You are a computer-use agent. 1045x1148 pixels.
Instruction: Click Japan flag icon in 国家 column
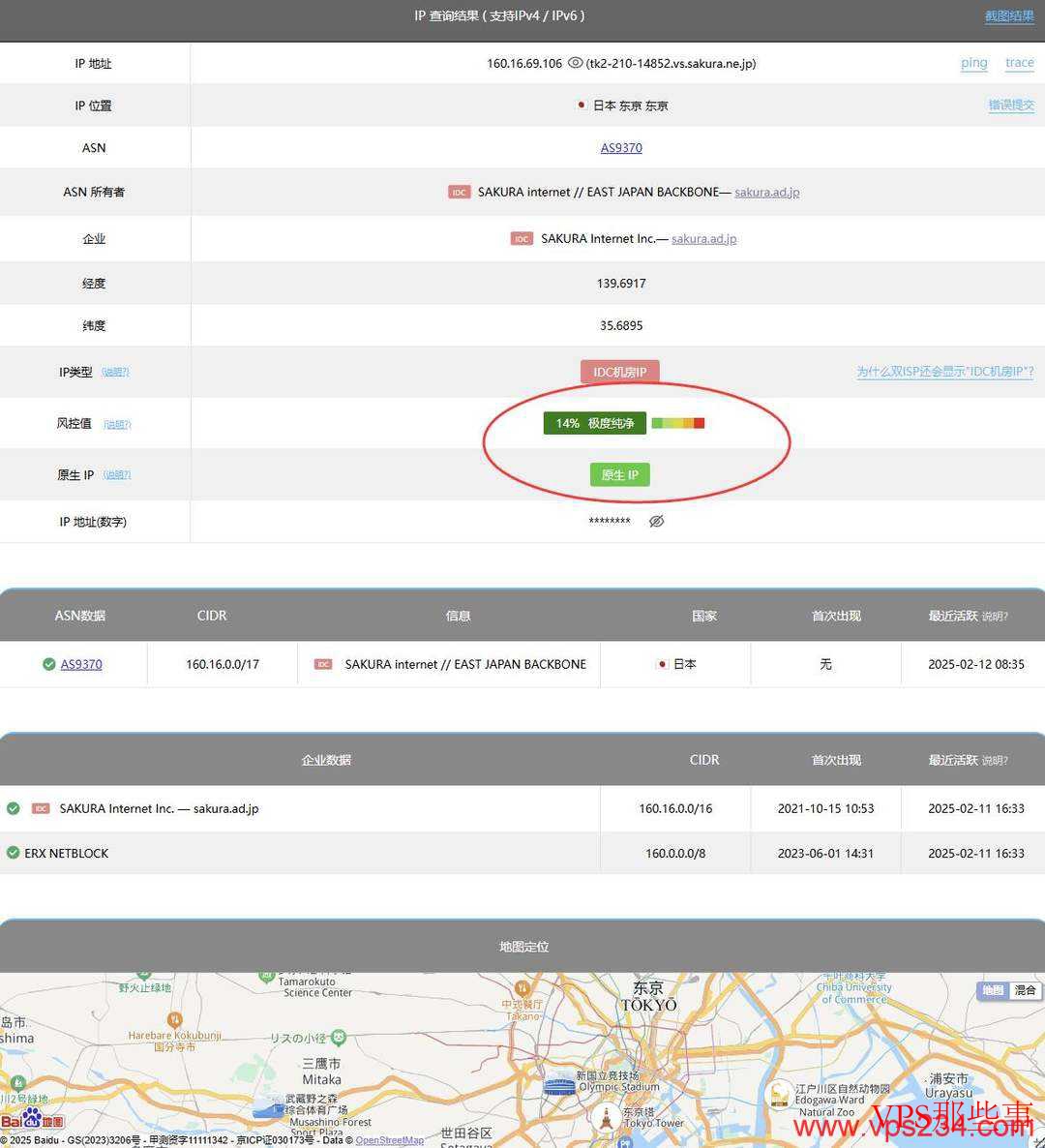(x=662, y=664)
